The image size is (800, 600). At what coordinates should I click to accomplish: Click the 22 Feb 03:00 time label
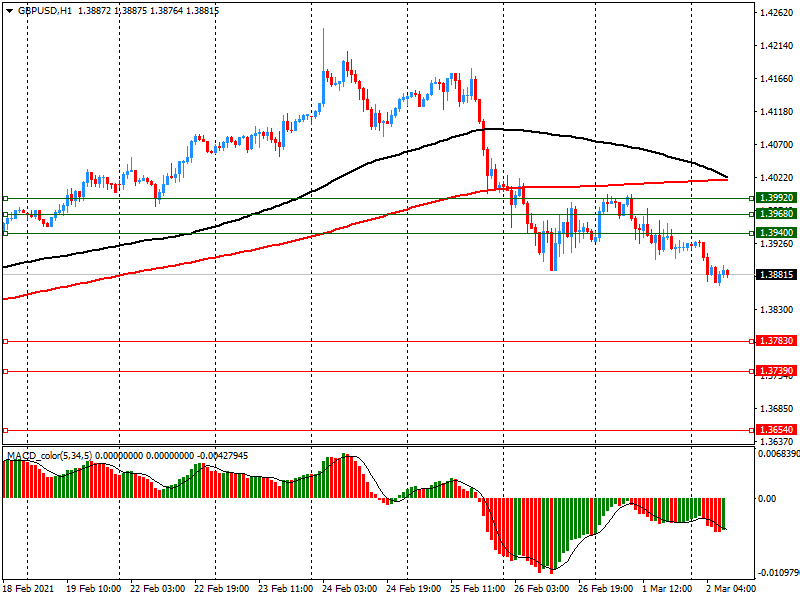click(x=158, y=588)
